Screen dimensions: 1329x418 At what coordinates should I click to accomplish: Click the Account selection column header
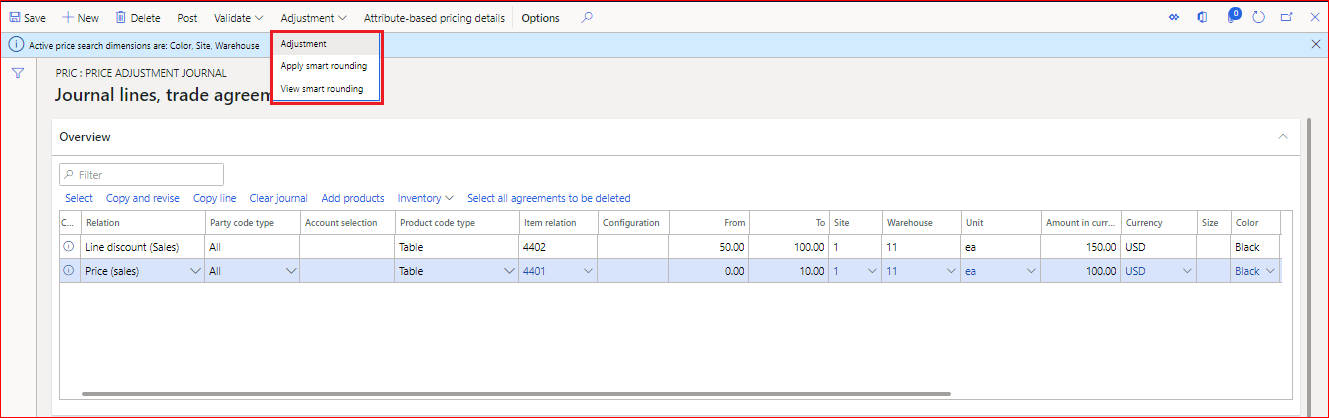tap(347, 222)
